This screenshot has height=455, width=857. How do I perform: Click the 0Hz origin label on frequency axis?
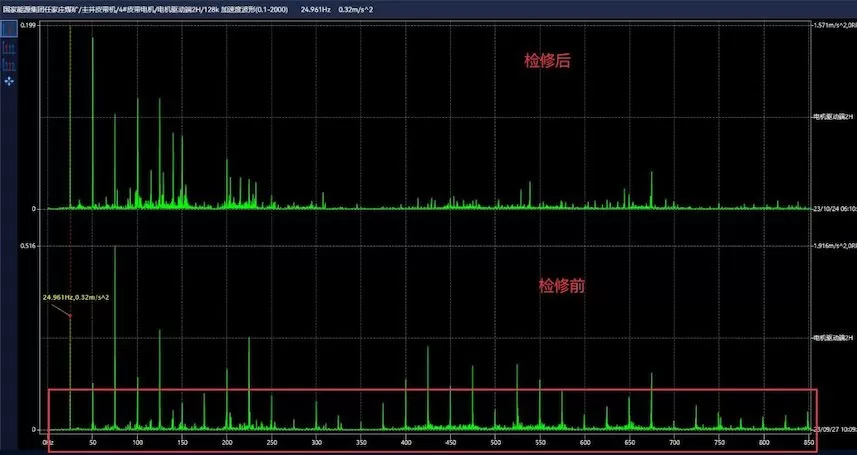click(47, 441)
